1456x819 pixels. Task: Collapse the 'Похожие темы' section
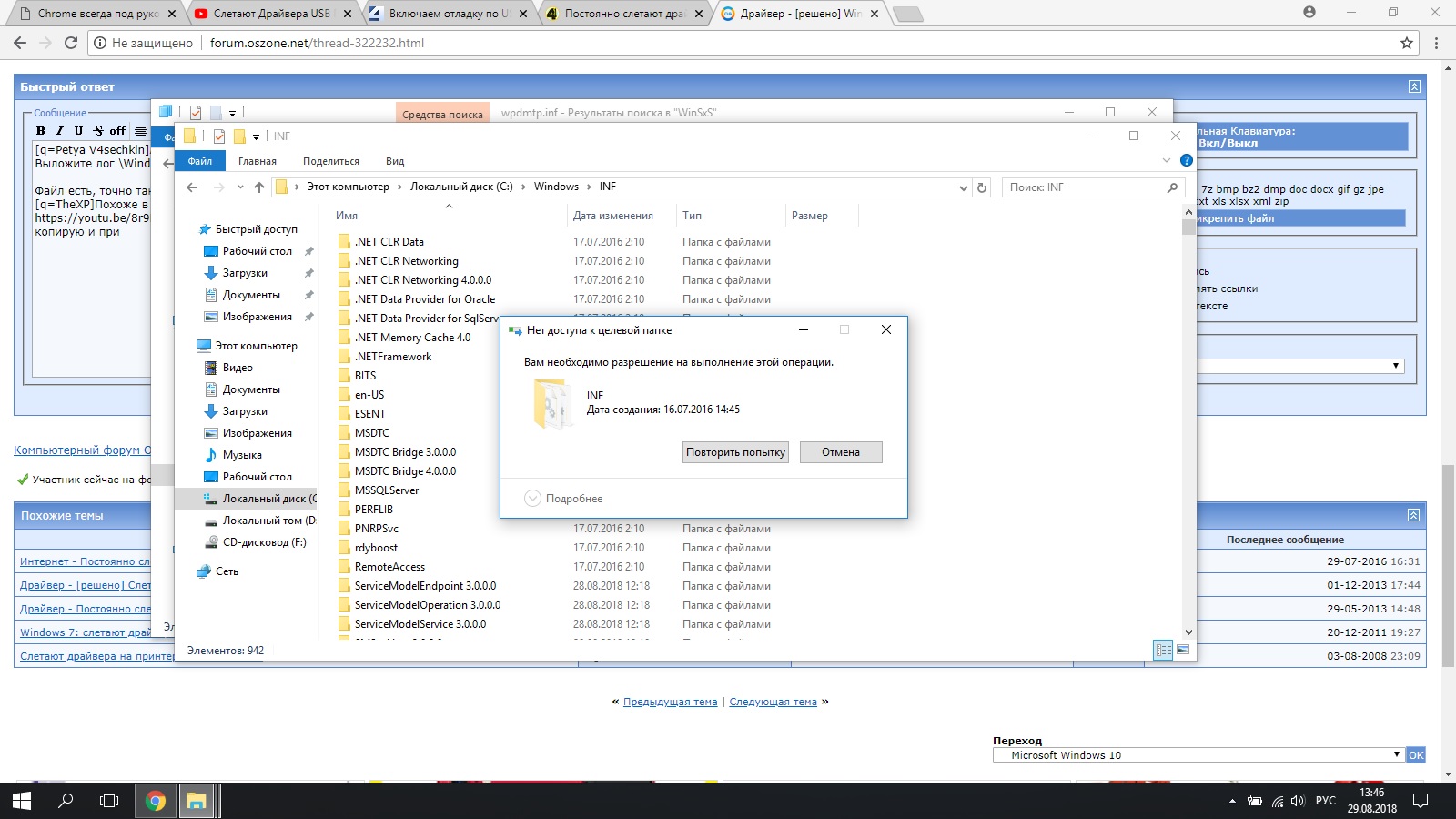tap(1413, 515)
